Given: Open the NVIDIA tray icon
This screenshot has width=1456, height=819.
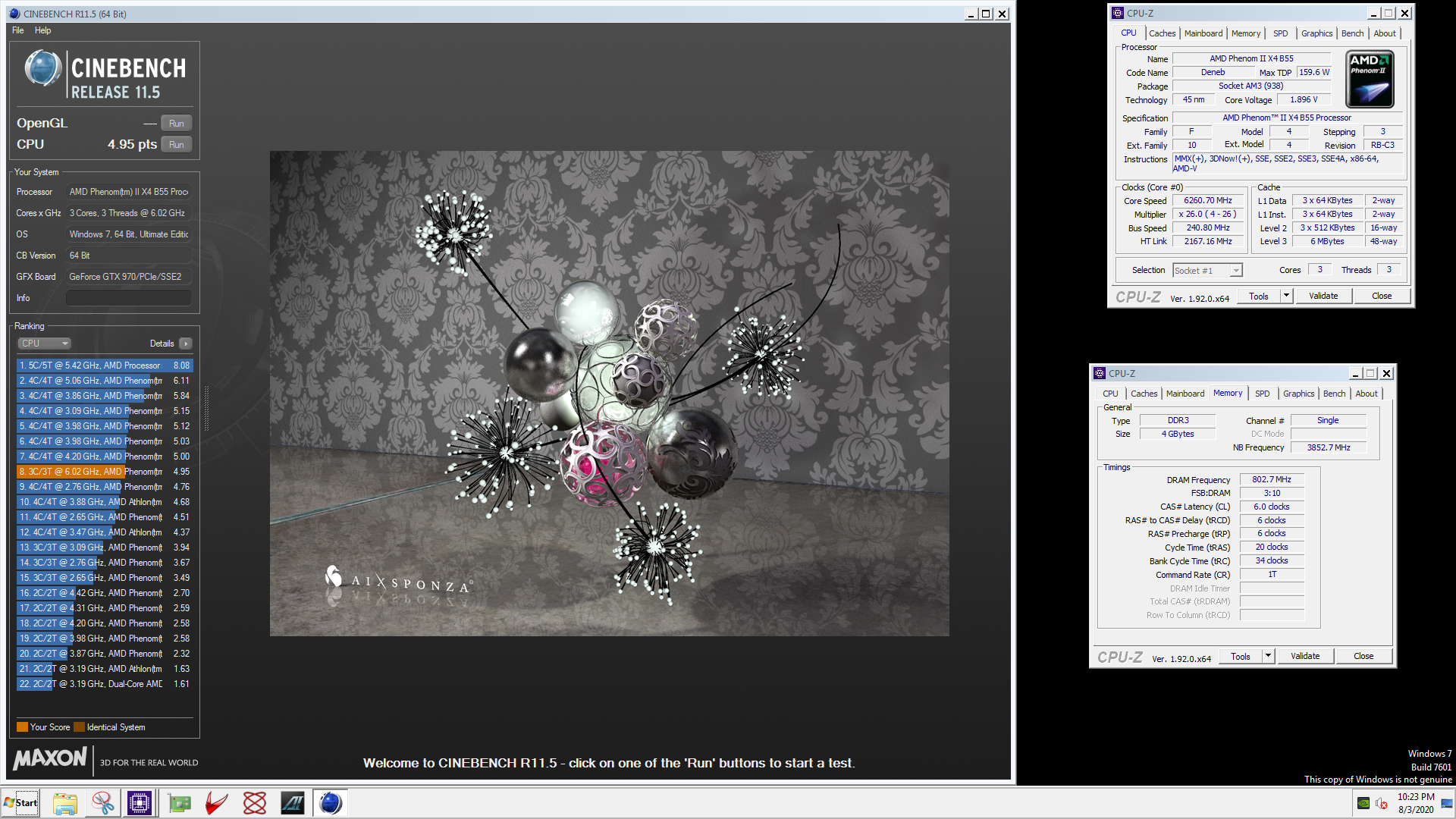Looking at the screenshot, I should tap(1363, 804).
